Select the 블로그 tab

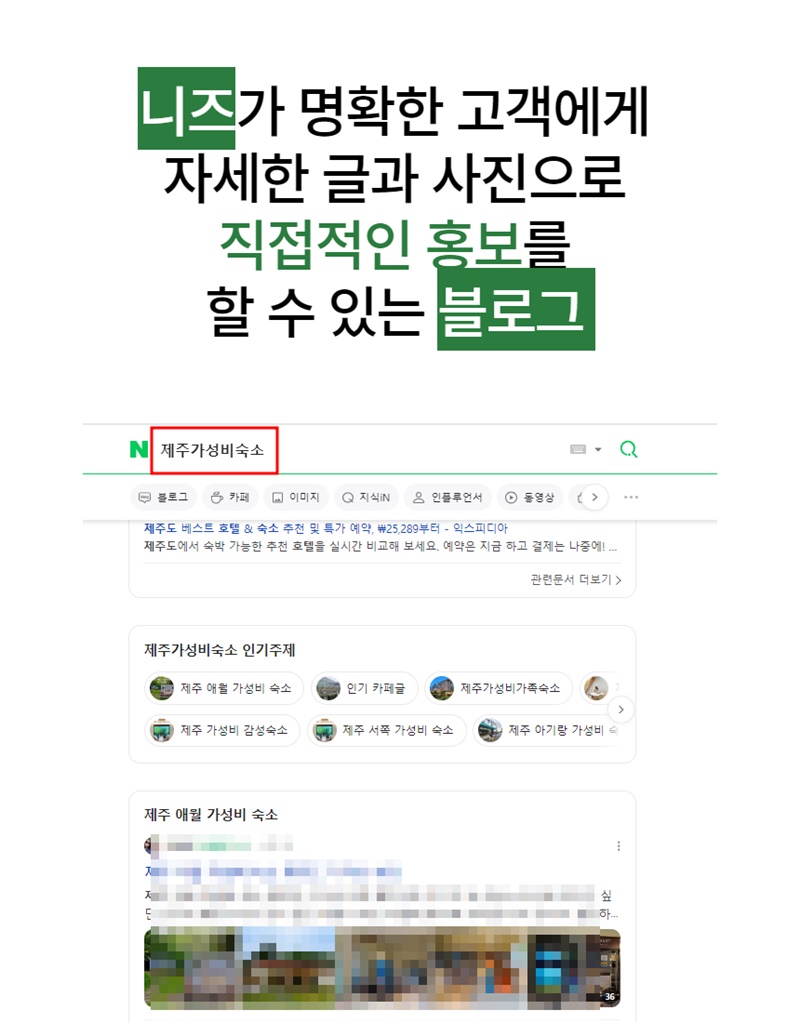pos(162,497)
